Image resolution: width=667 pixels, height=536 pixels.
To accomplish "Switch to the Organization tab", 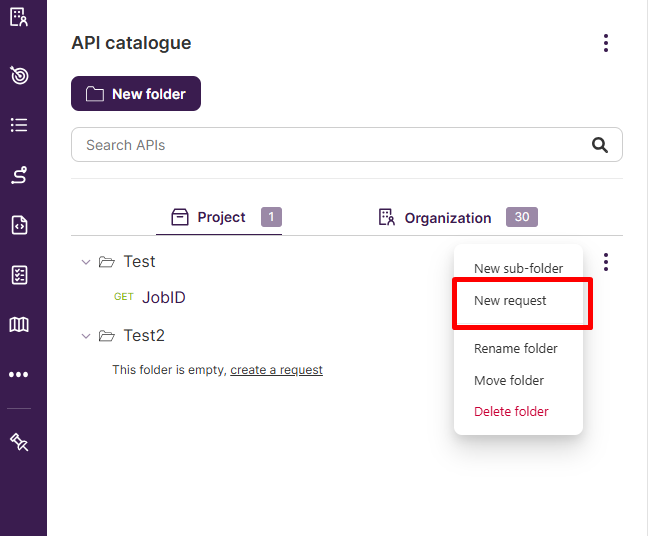I will pos(447,218).
